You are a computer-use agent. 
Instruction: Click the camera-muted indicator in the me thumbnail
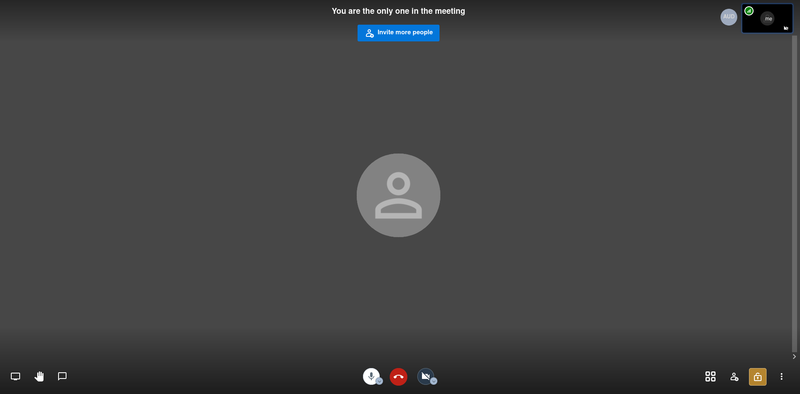pos(786,28)
